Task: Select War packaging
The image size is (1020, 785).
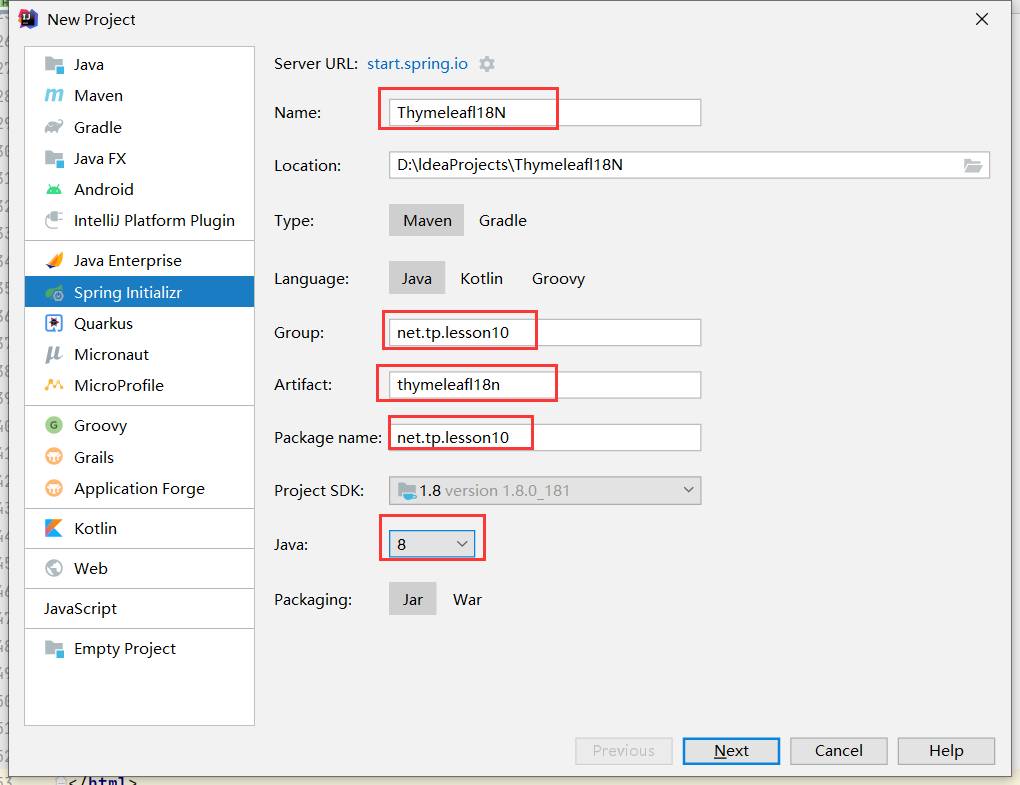Action: pyautogui.click(x=467, y=599)
